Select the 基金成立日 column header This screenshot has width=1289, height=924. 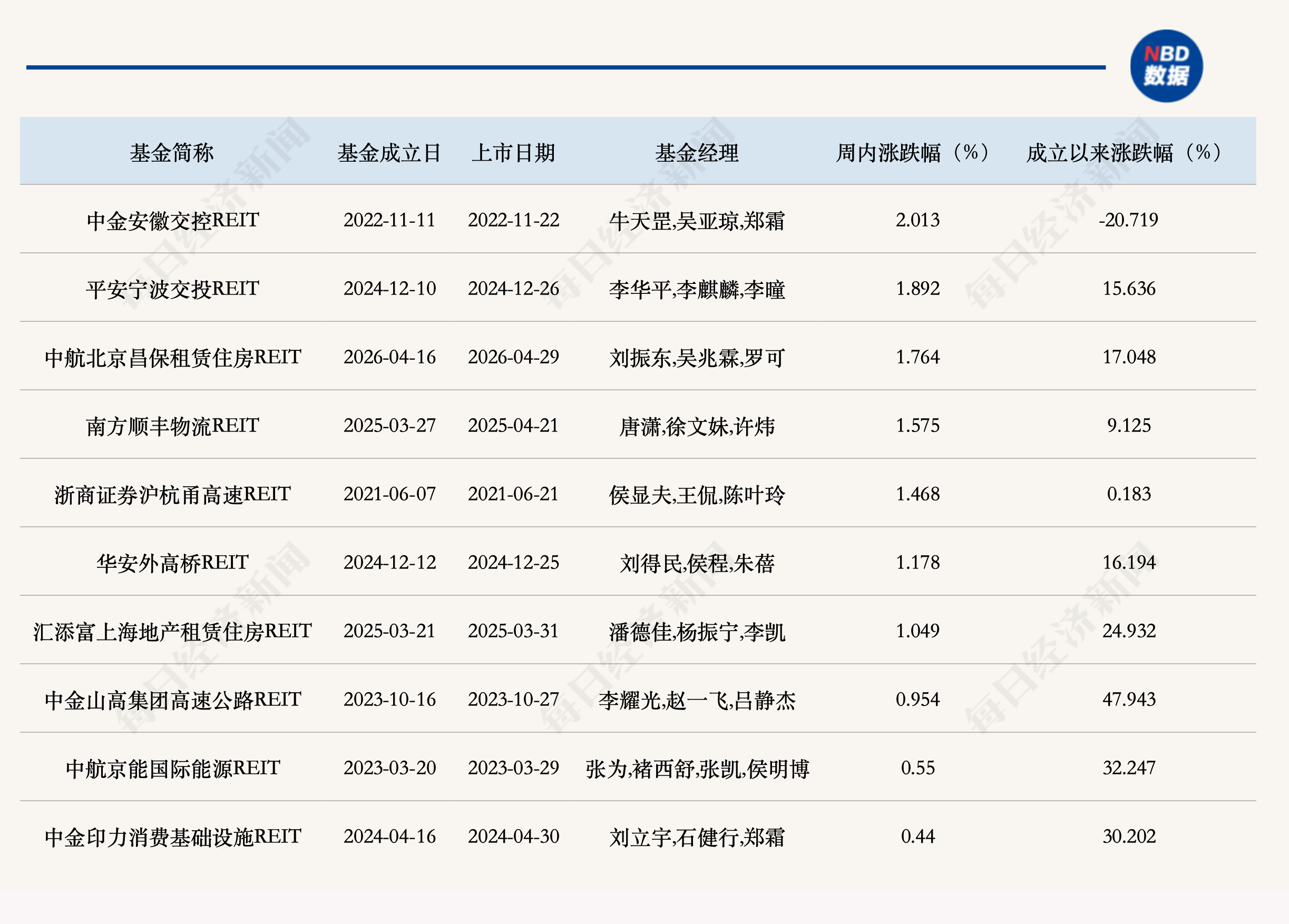(389, 152)
